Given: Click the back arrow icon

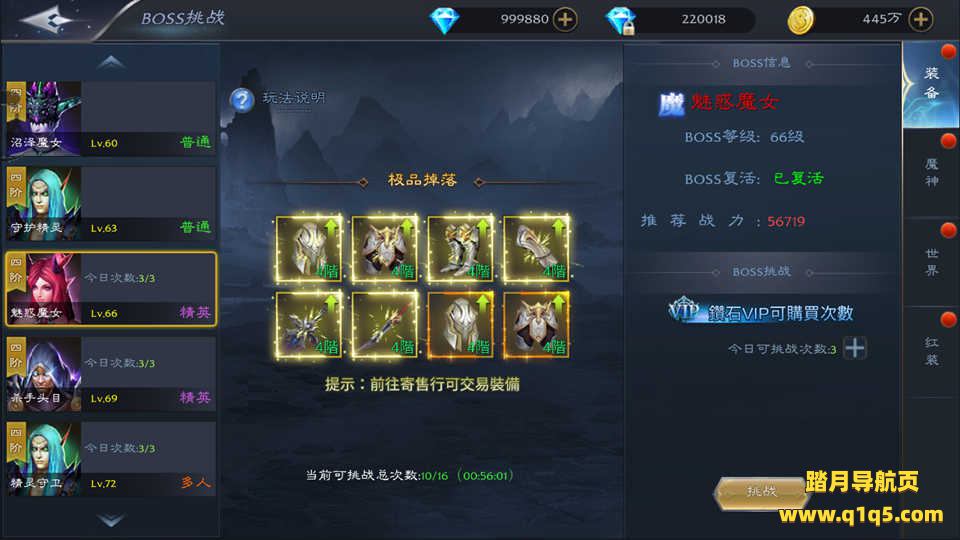Looking at the screenshot, I should [50, 20].
